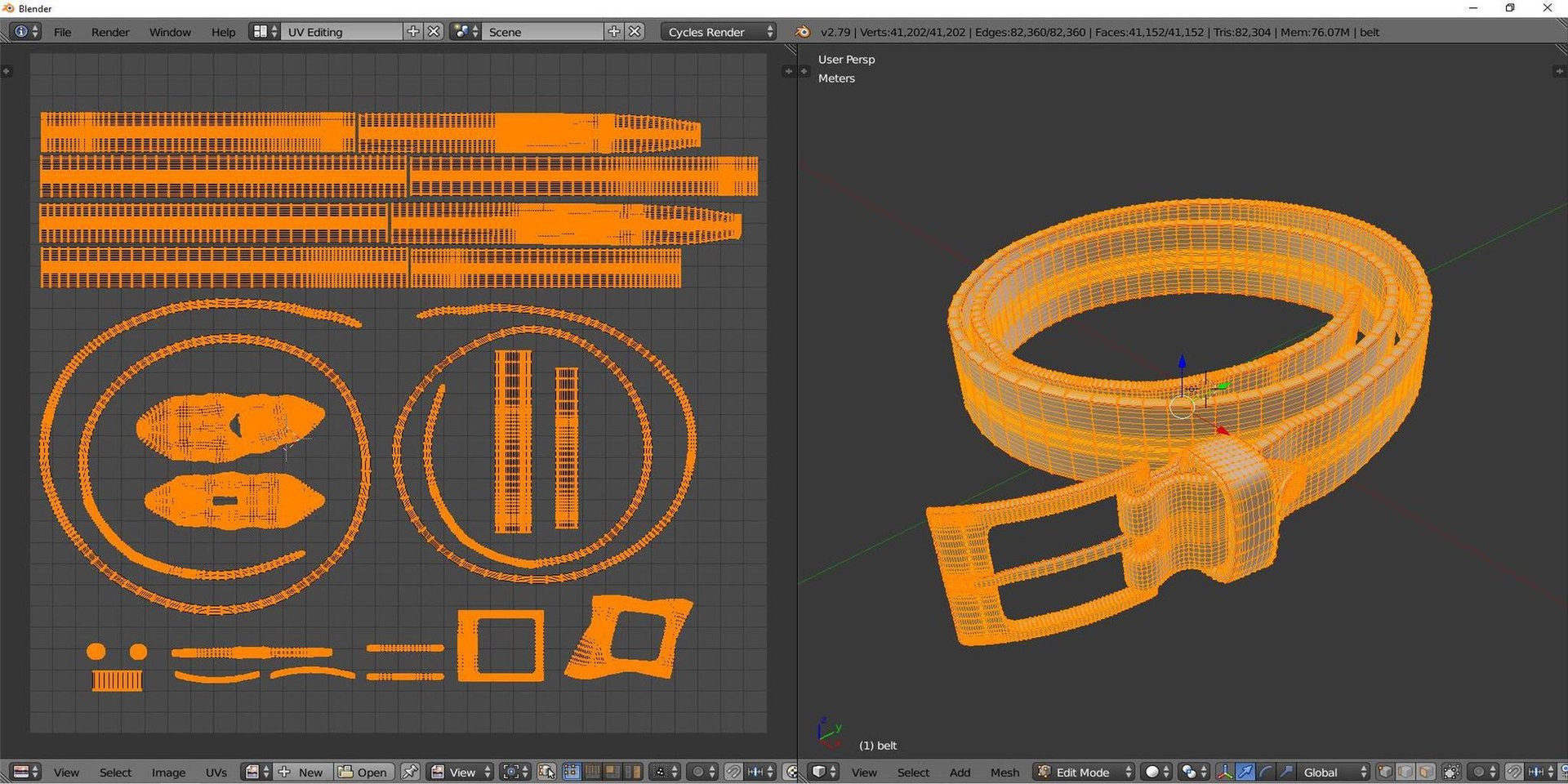Toggle the 3D manipulator axis widget
This screenshot has height=784, width=1568.
click(1225, 772)
